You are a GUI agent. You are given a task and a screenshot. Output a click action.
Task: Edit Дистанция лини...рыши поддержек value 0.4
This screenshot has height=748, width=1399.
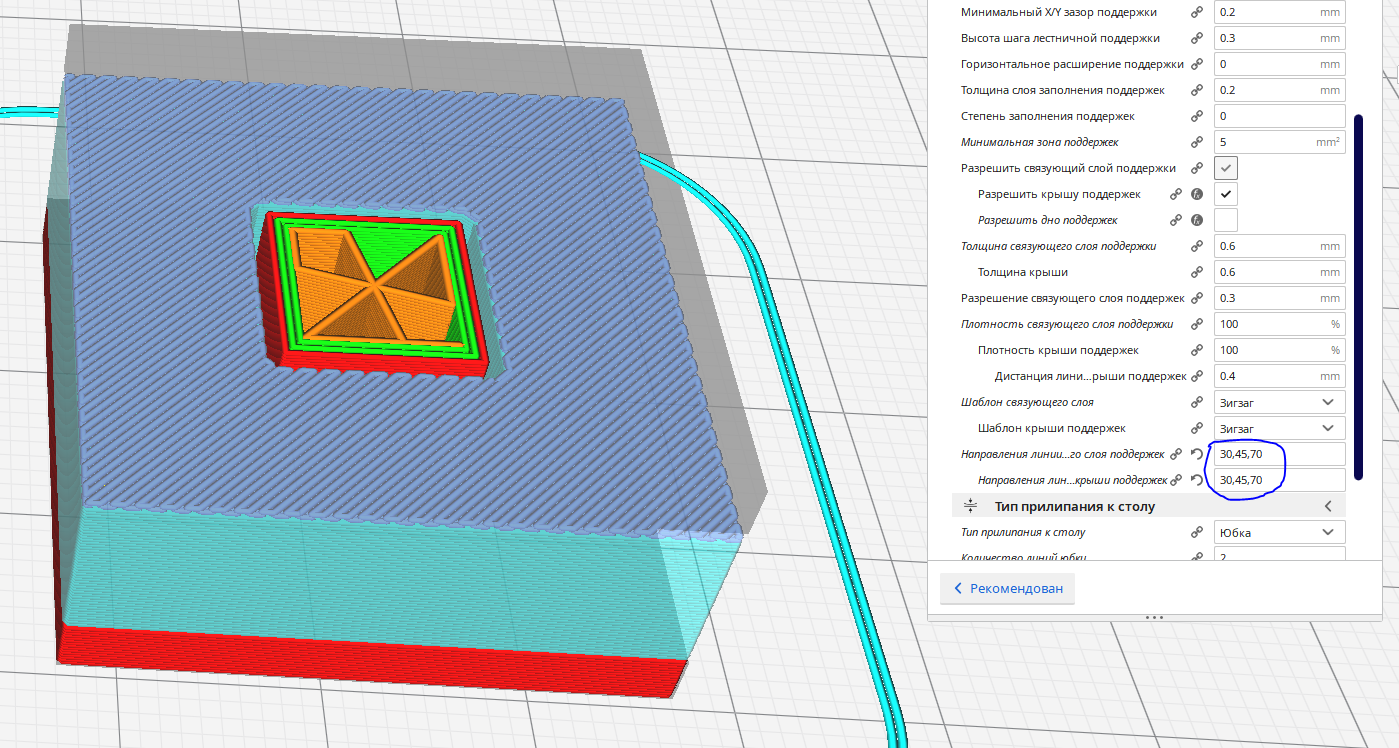(1280, 376)
